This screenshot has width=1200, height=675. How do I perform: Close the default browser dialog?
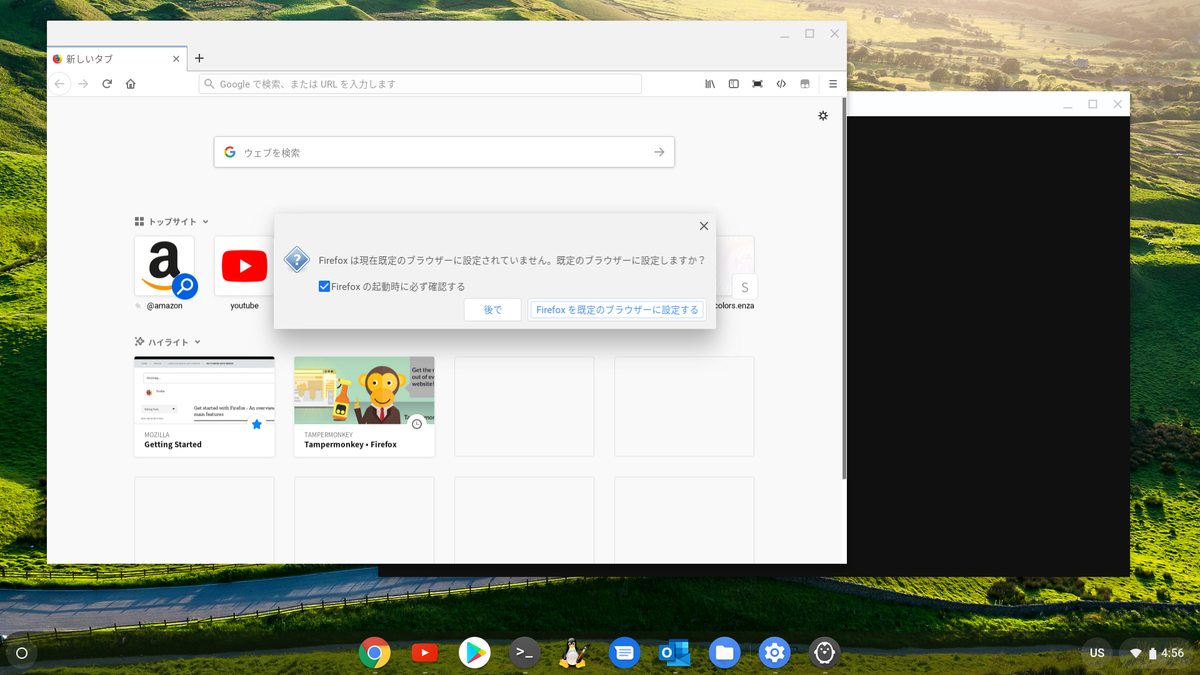[704, 227]
